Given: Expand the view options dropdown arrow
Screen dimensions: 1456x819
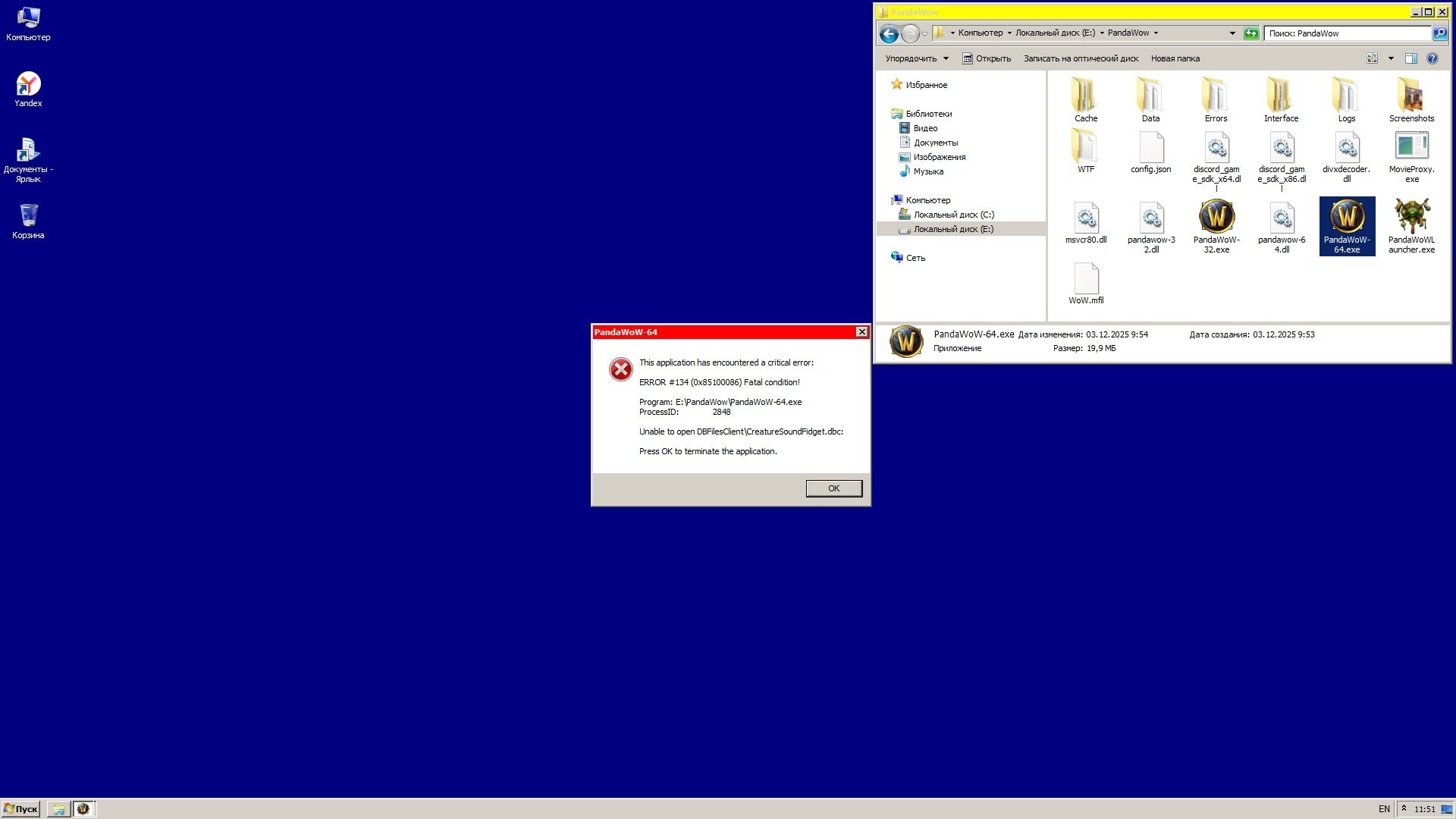Looking at the screenshot, I should pos(1391,58).
